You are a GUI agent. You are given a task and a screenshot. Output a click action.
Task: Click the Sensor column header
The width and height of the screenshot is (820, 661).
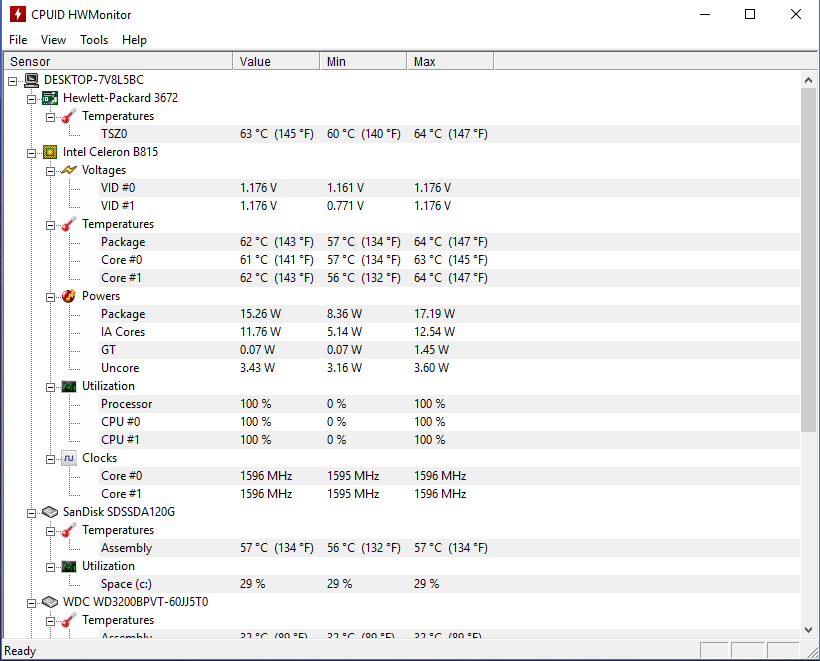tap(118, 61)
